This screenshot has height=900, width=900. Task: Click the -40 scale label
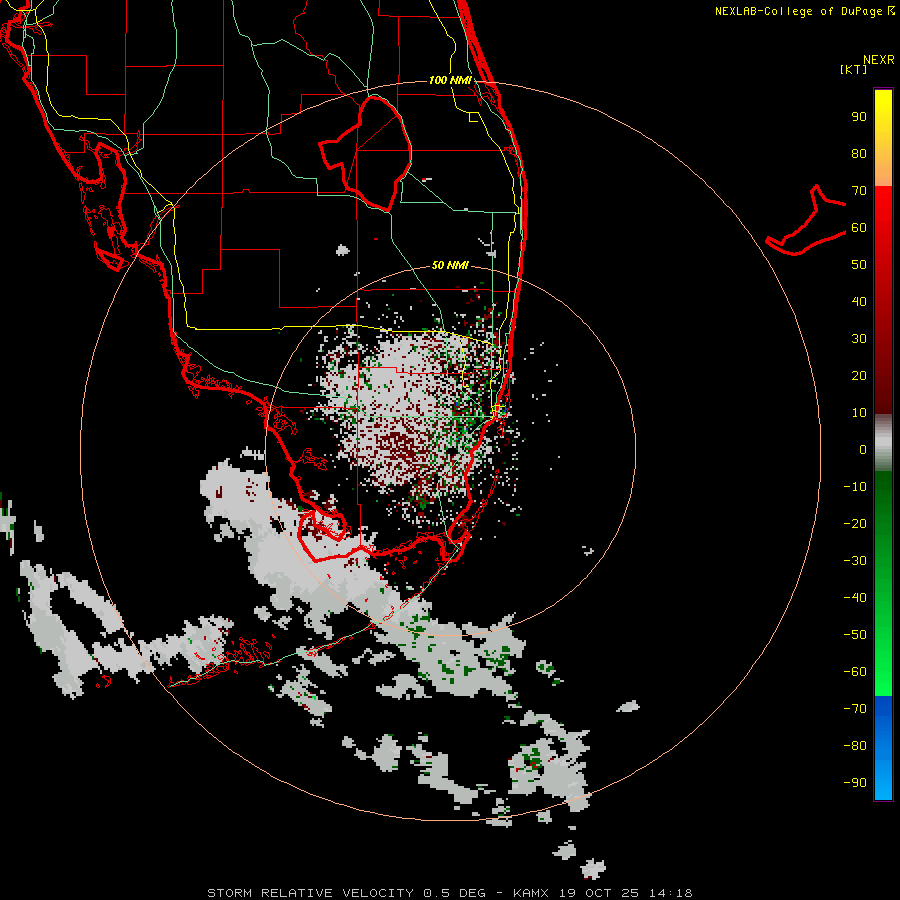point(855,598)
